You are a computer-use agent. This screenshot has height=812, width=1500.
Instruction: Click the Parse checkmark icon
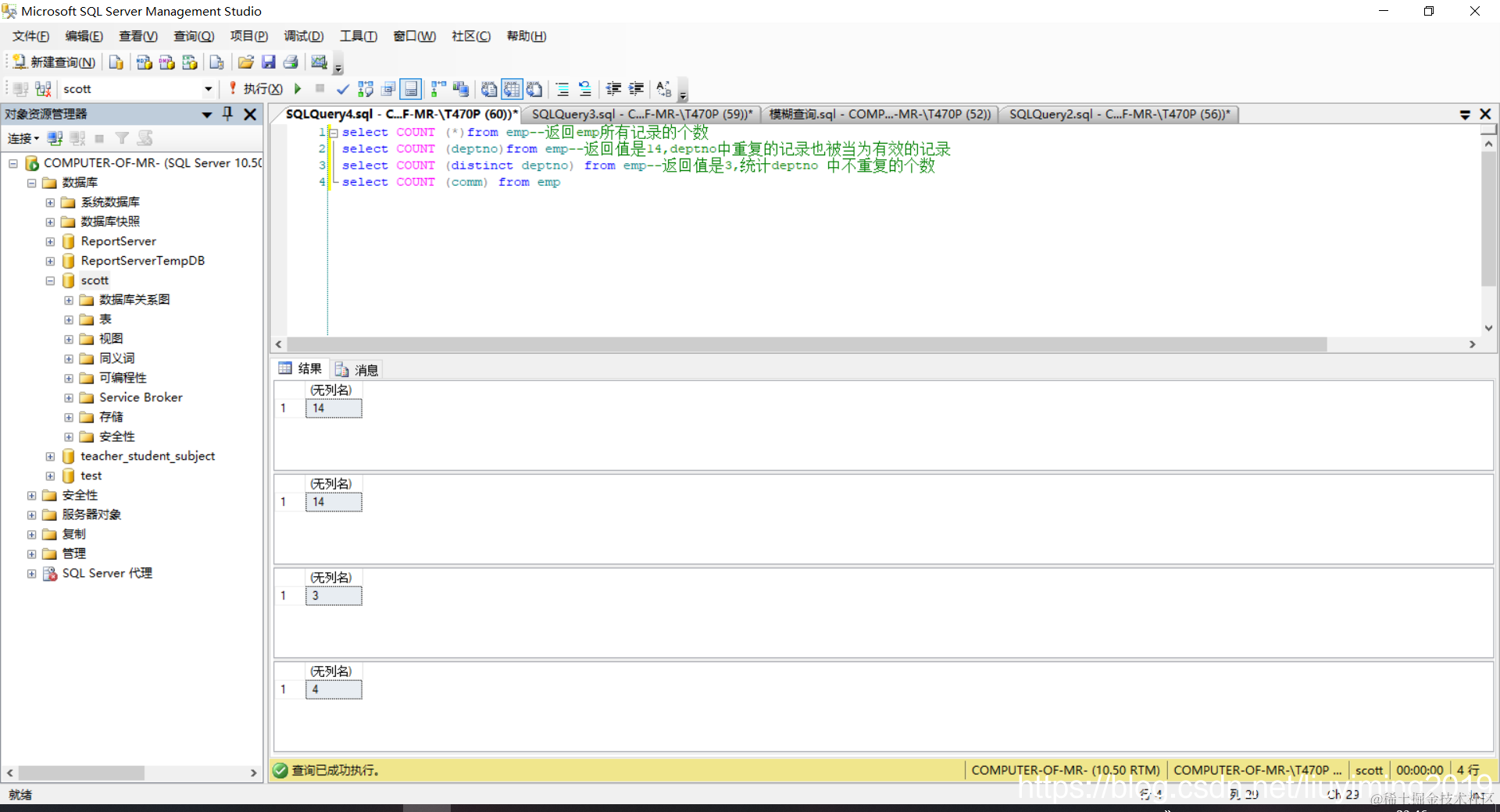pyautogui.click(x=342, y=89)
